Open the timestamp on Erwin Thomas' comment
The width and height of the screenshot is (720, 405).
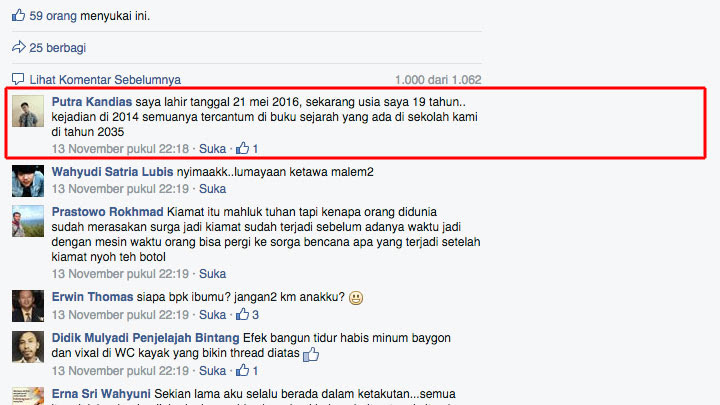120,315
